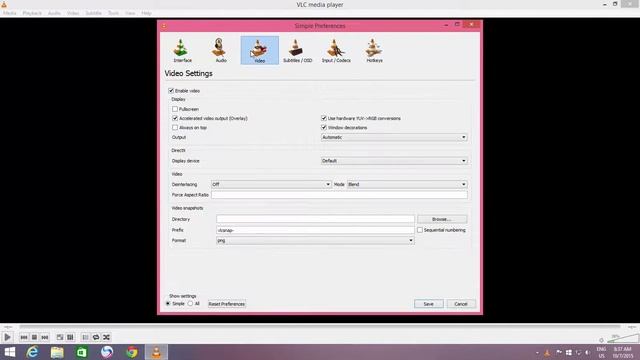Click the Force Aspect Ratio field
The height and width of the screenshot is (360, 640).
pyautogui.click(x=340, y=195)
